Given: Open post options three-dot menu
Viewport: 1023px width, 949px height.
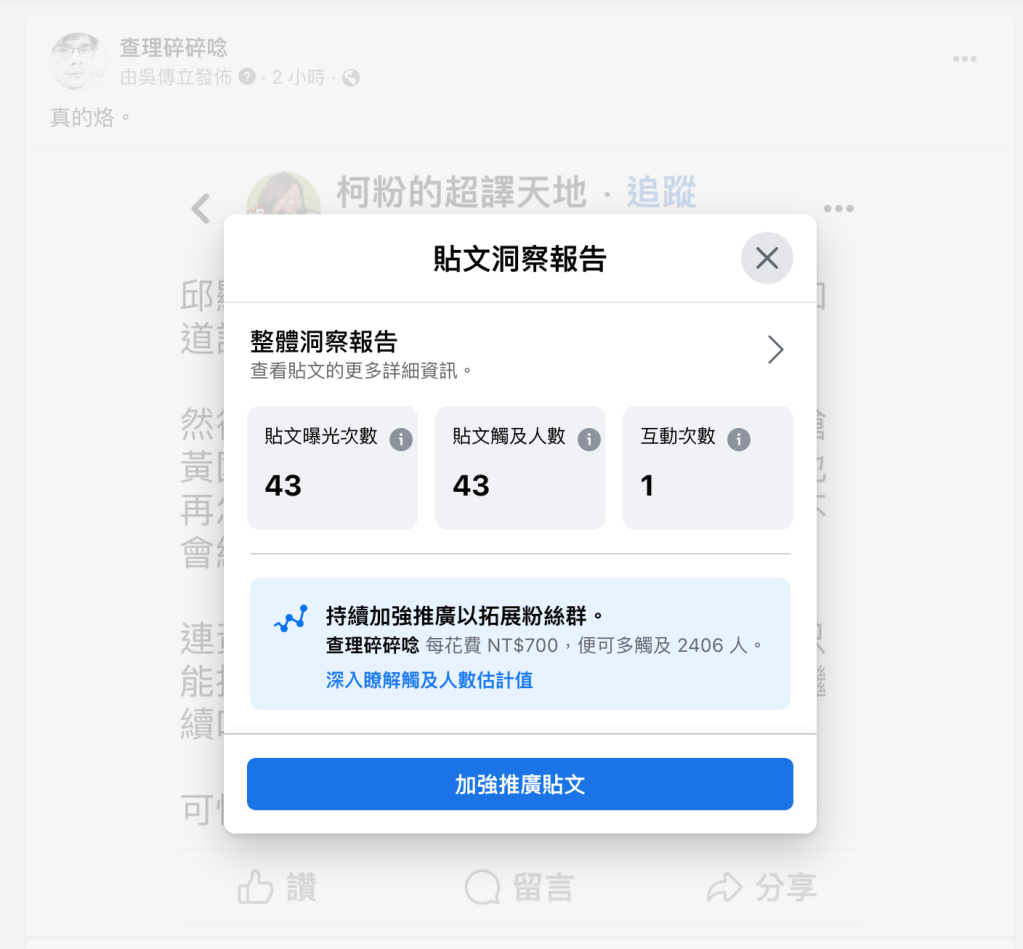Looking at the screenshot, I should pos(964,59).
